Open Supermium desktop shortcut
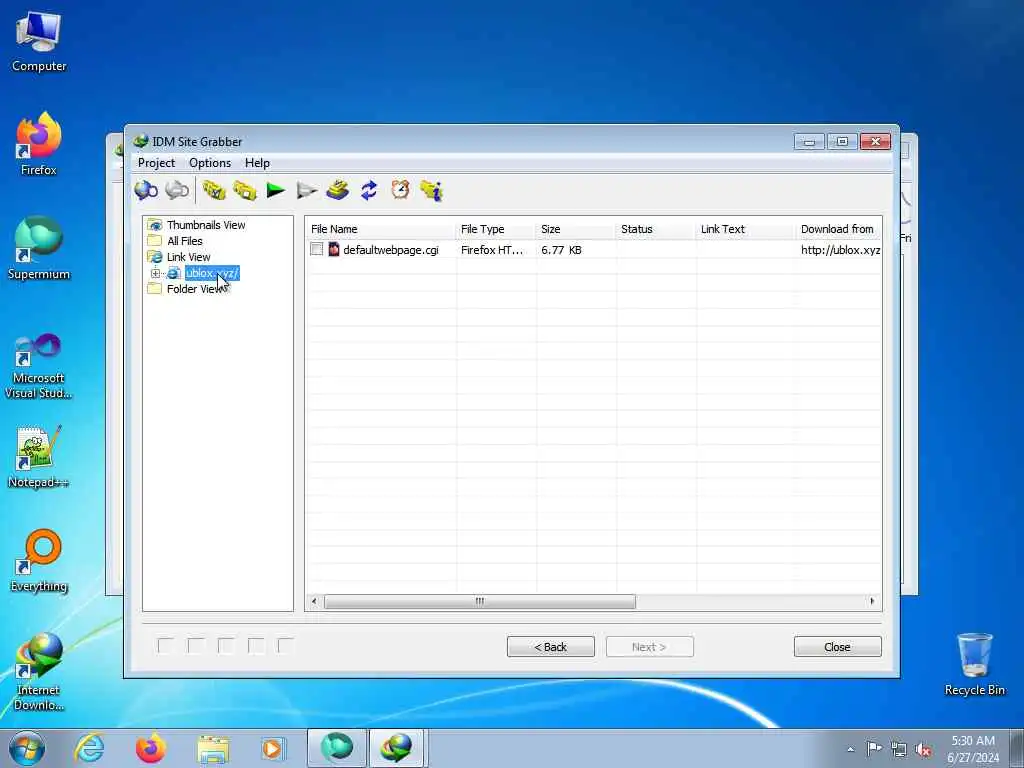 point(39,248)
